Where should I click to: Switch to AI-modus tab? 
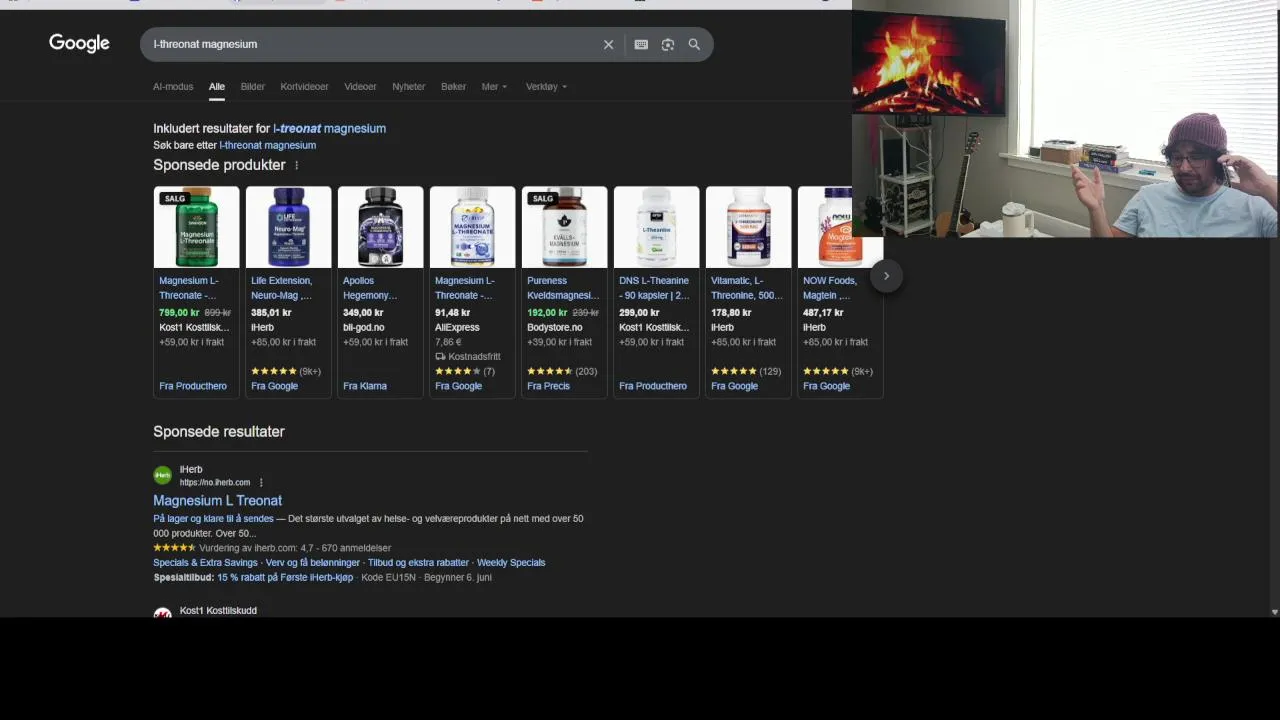coord(173,87)
